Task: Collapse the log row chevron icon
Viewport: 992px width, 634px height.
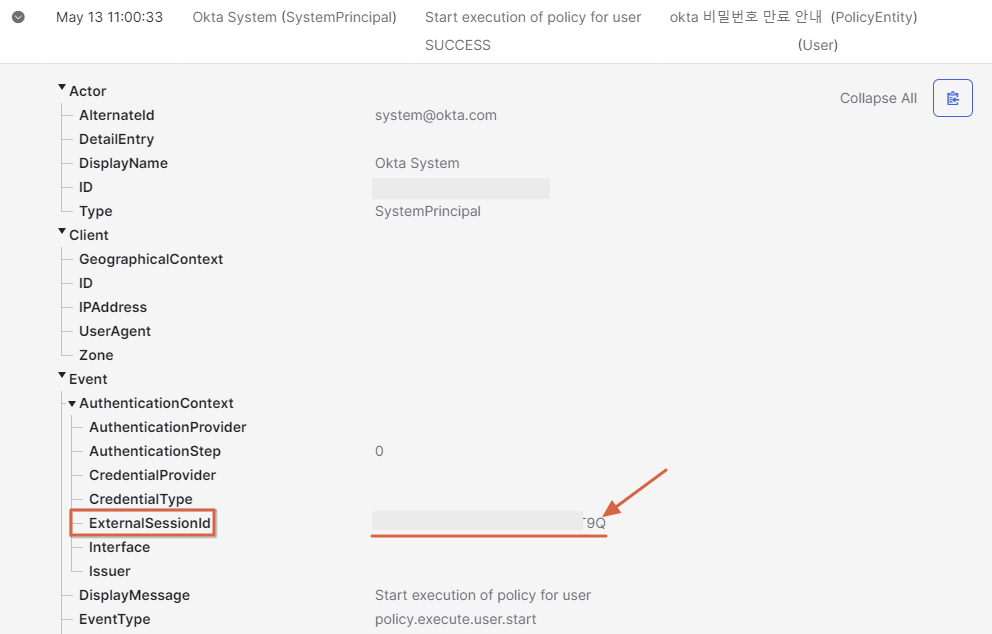Action: (x=18, y=17)
